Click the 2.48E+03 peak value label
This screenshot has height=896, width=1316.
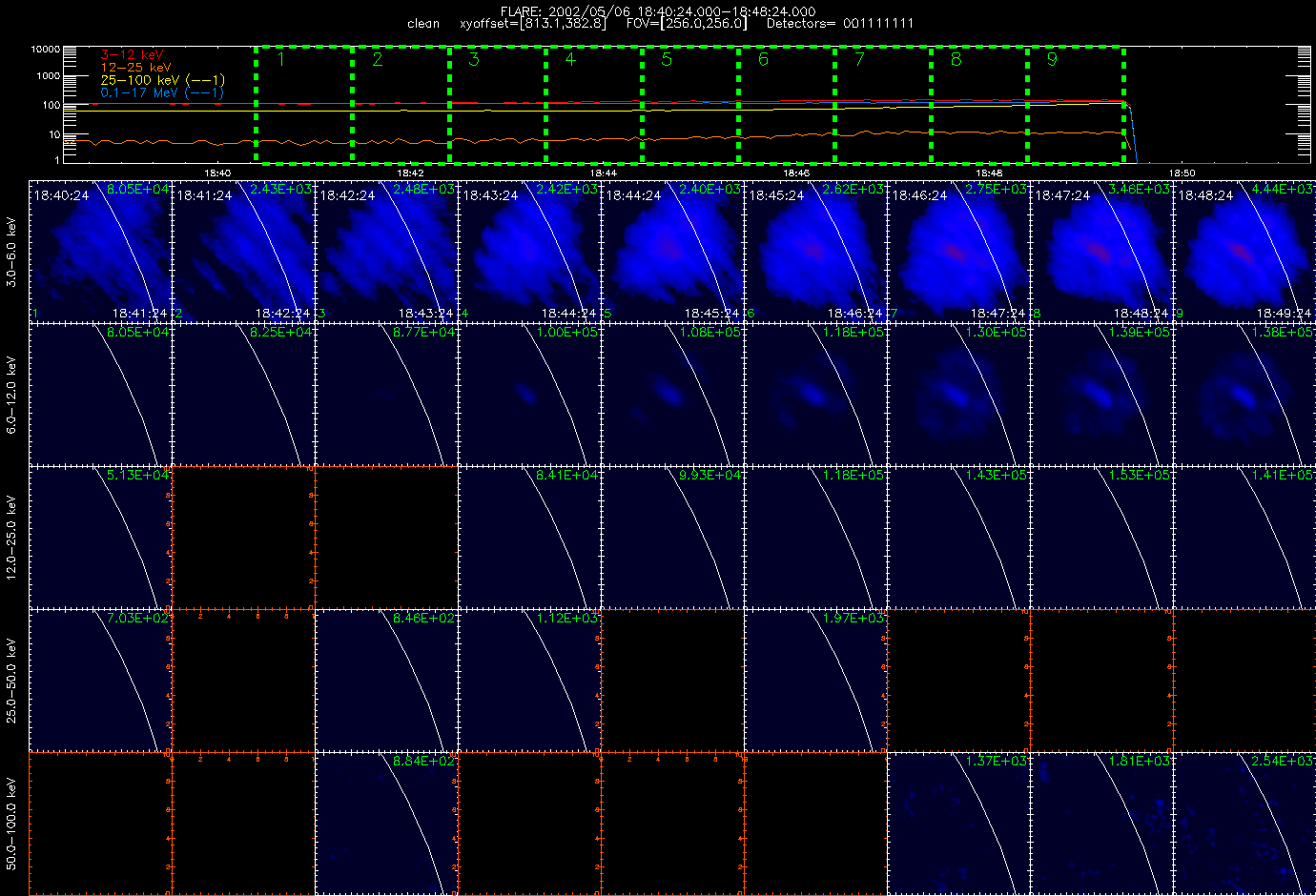coord(423,190)
